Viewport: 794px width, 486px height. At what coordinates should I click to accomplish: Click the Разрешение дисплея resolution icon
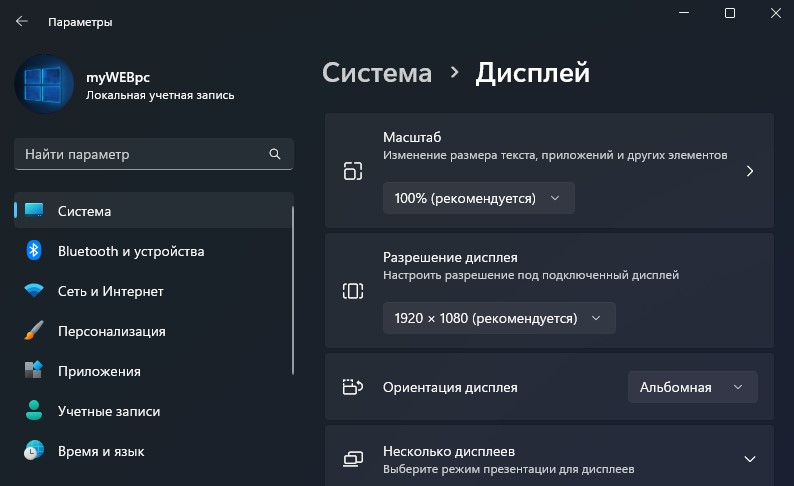353,291
